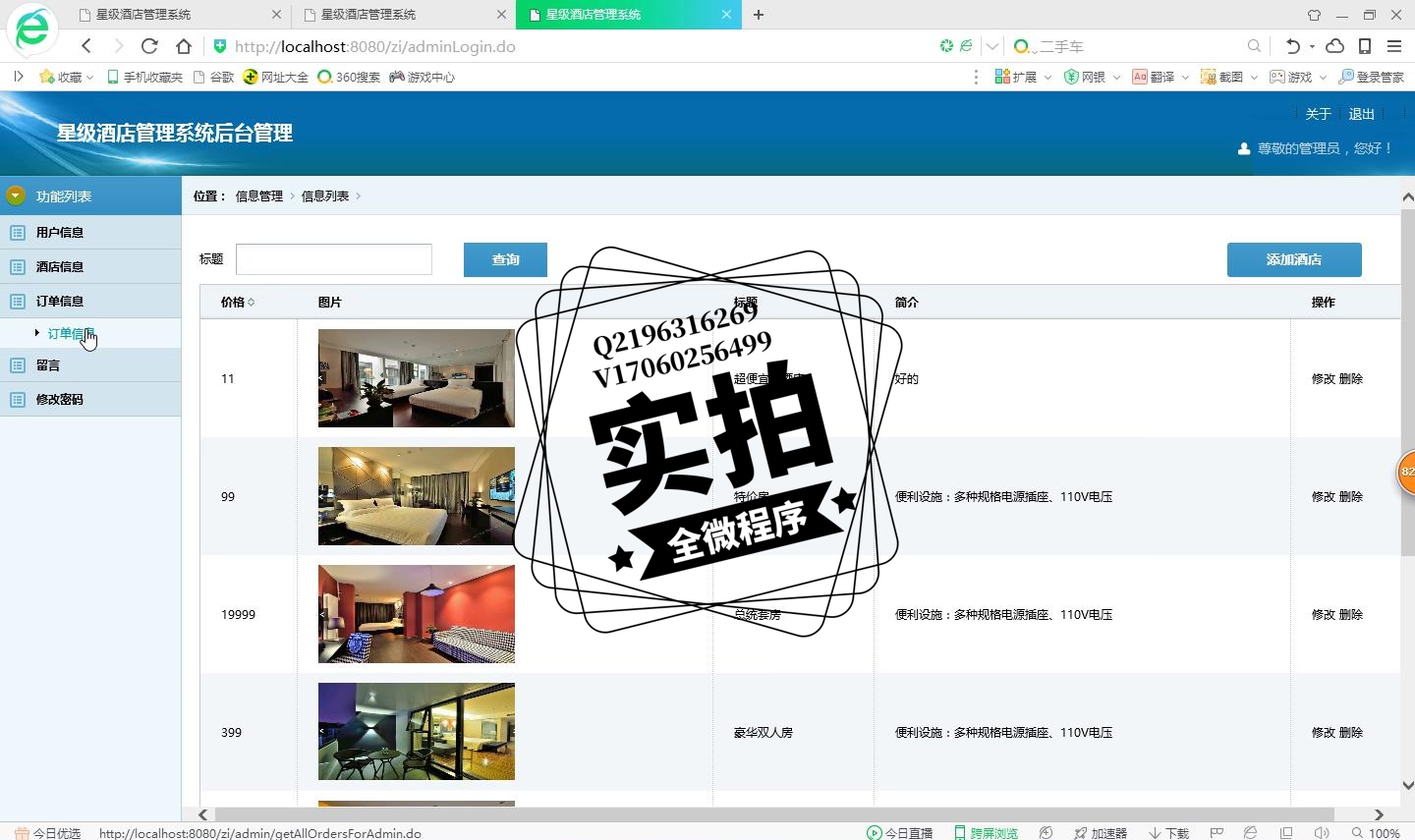The width and height of the screenshot is (1415, 840).
Task: Click the horizontal scrollbar at the table bottom
Action: coord(774,814)
